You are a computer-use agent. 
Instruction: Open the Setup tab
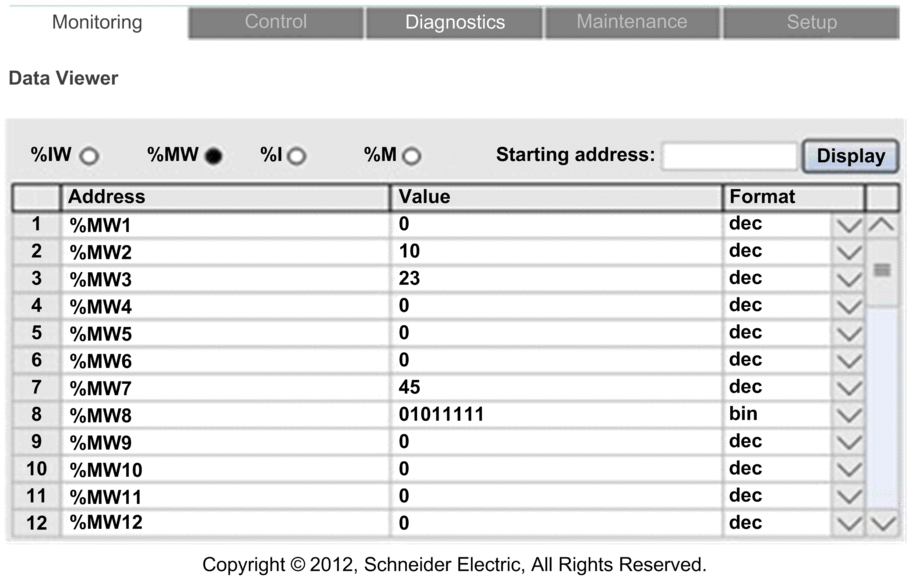811,22
